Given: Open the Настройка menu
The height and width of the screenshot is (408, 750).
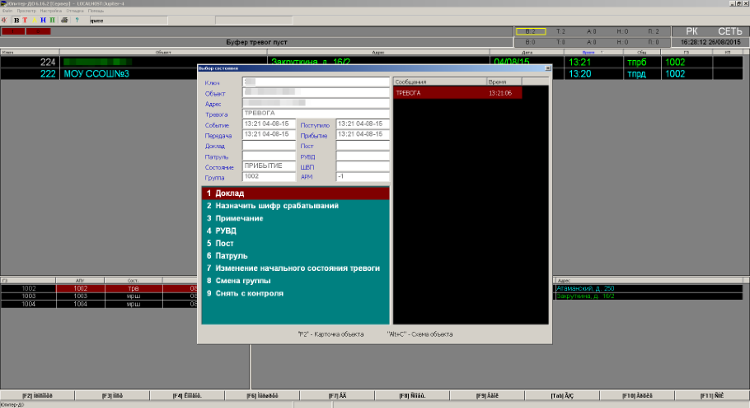Looking at the screenshot, I should coord(51,11).
